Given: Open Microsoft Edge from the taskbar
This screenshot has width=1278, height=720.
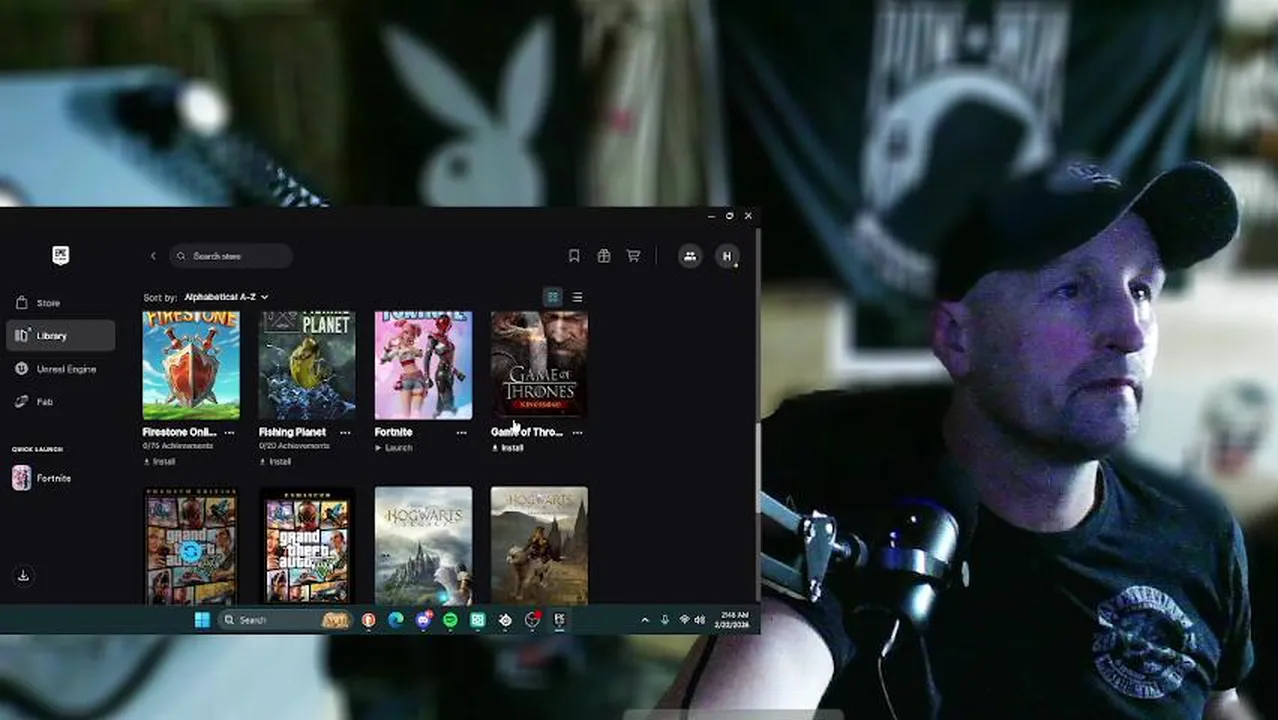Looking at the screenshot, I should (x=396, y=620).
